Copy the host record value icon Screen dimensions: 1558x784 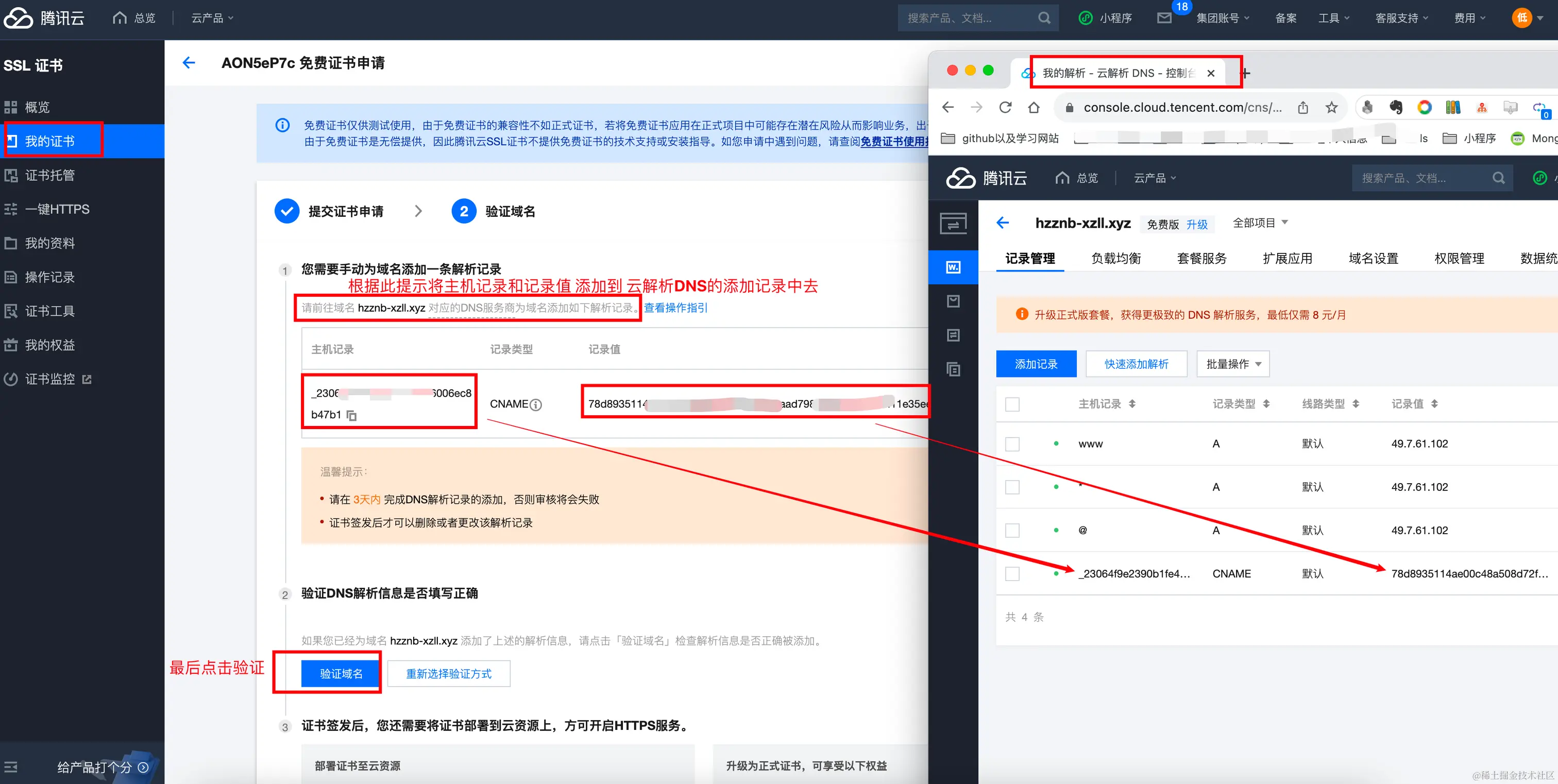tap(351, 415)
